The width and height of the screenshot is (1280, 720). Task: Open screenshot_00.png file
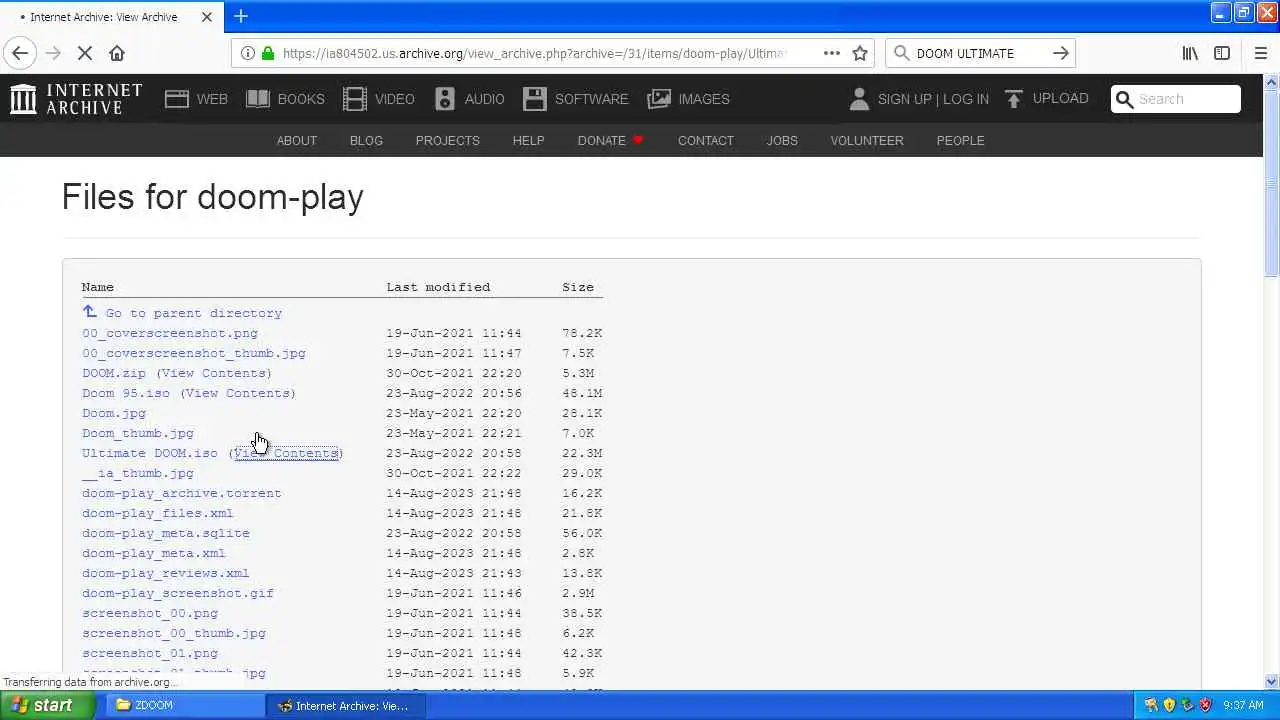[150, 613]
